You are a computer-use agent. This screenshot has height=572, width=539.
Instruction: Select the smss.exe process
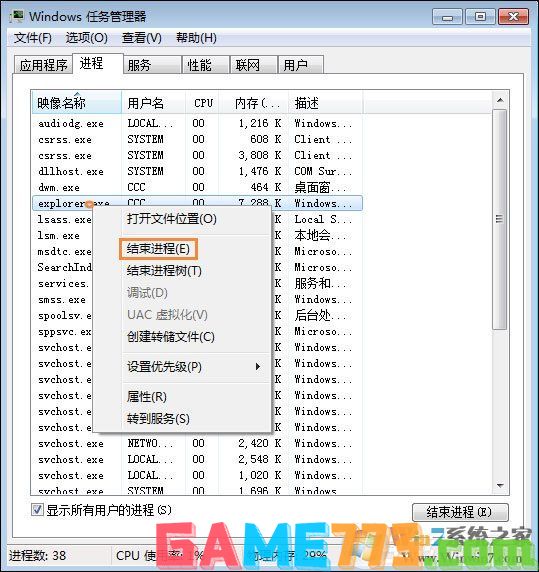[62, 299]
